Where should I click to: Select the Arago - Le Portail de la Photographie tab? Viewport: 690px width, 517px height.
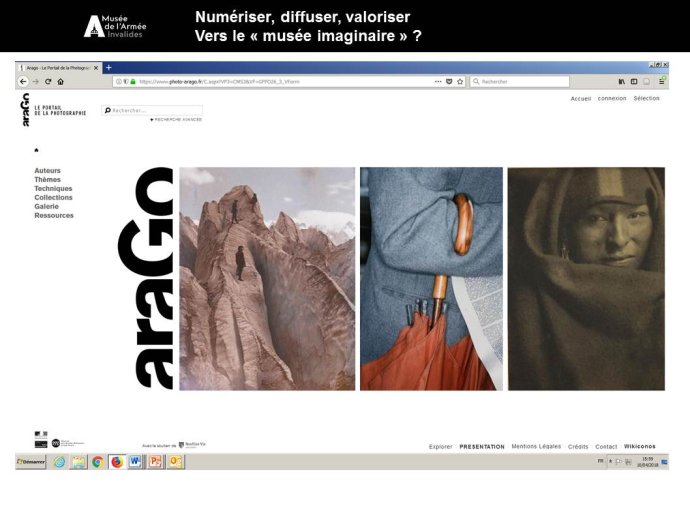click(58, 68)
